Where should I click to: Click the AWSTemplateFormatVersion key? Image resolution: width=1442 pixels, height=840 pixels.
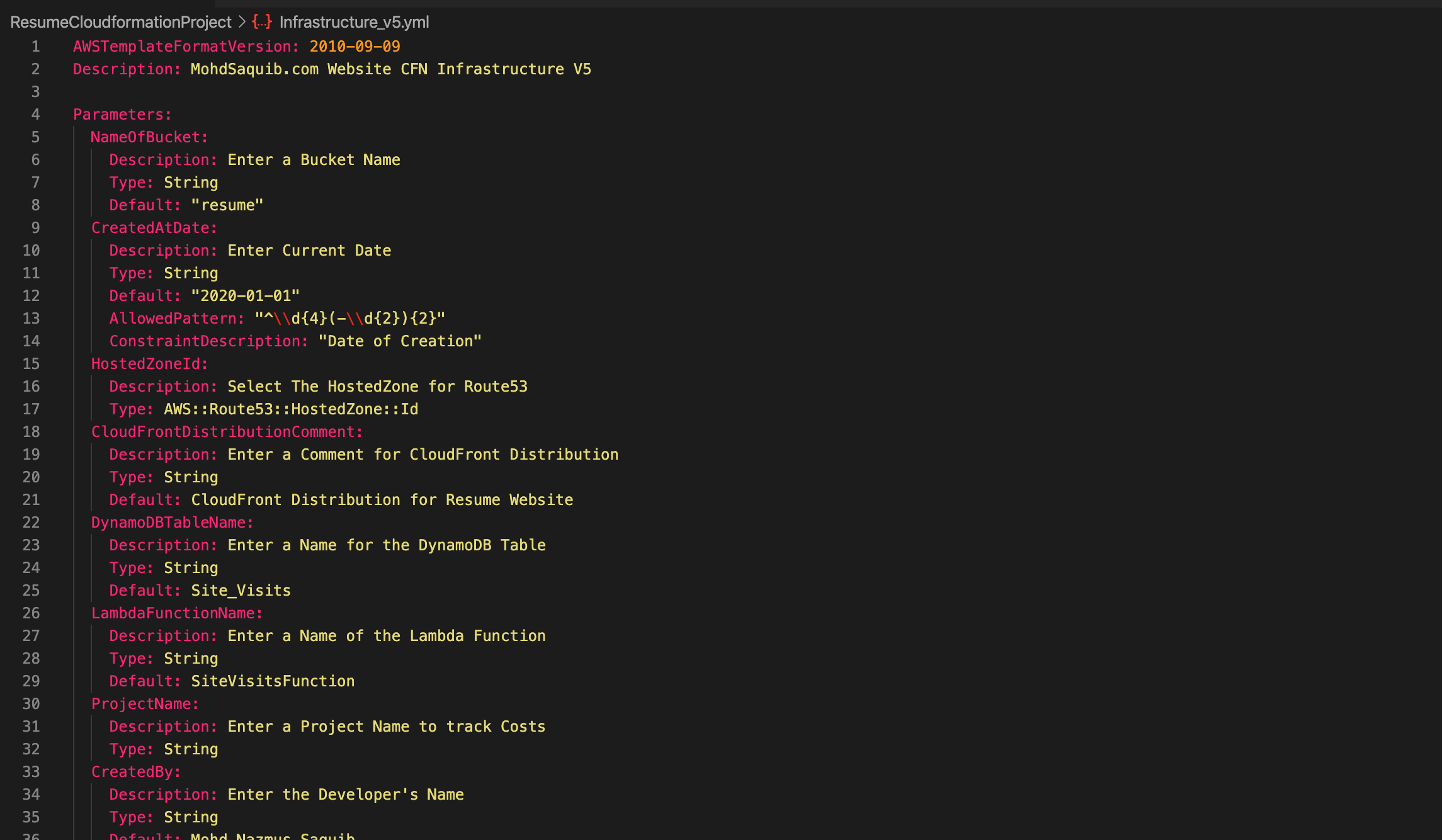pos(186,47)
